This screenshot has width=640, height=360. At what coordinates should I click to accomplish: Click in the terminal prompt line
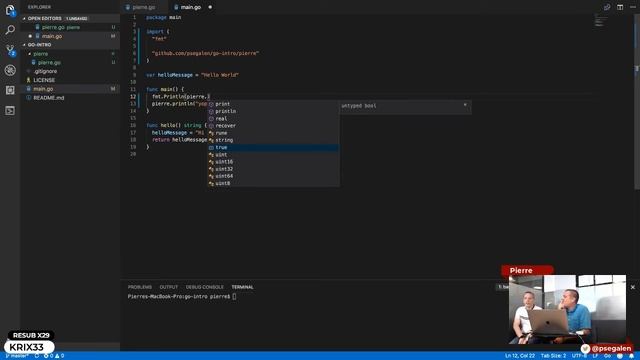click(182, 297)
